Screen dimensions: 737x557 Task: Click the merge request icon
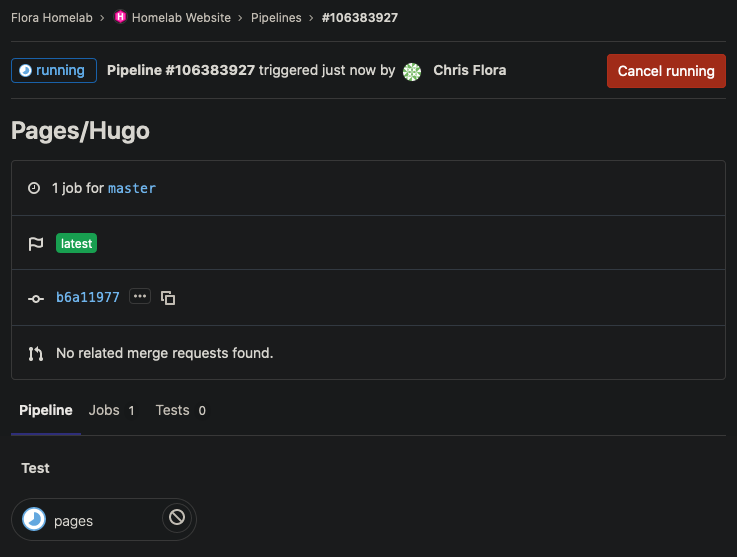[x=36, y=353]
